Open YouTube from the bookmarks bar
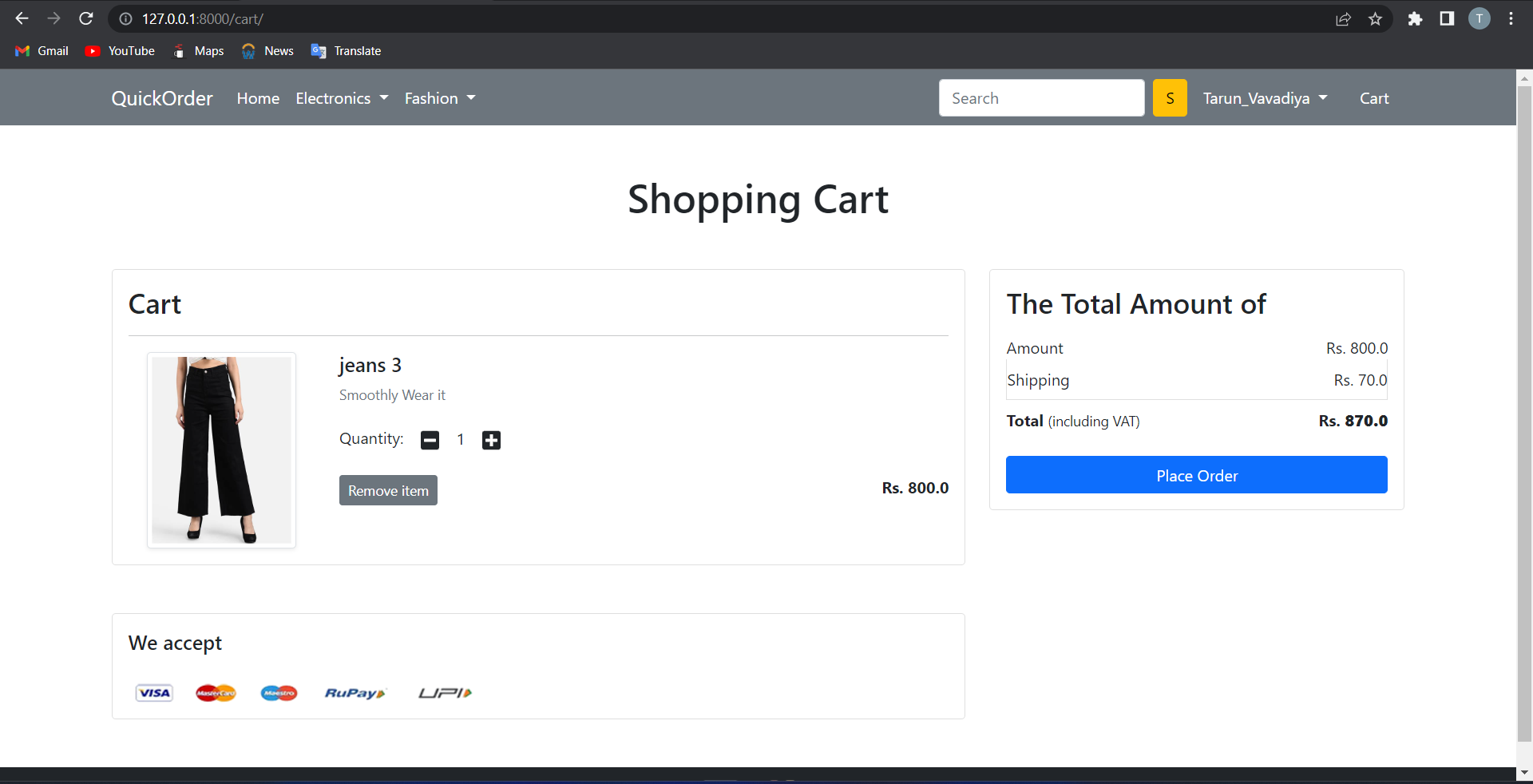The width and height of the screenshot is (1533, 784). [x=120, y=50]
